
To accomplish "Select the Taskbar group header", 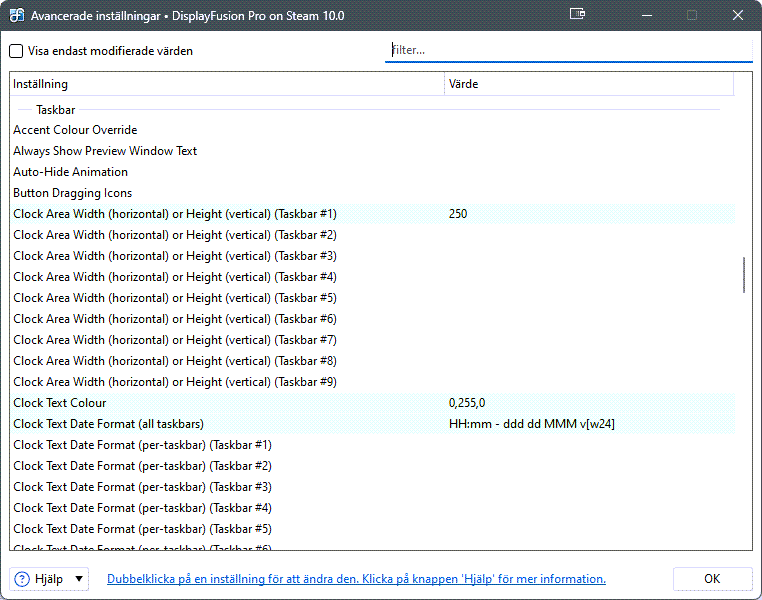I will tap(56, 109).
